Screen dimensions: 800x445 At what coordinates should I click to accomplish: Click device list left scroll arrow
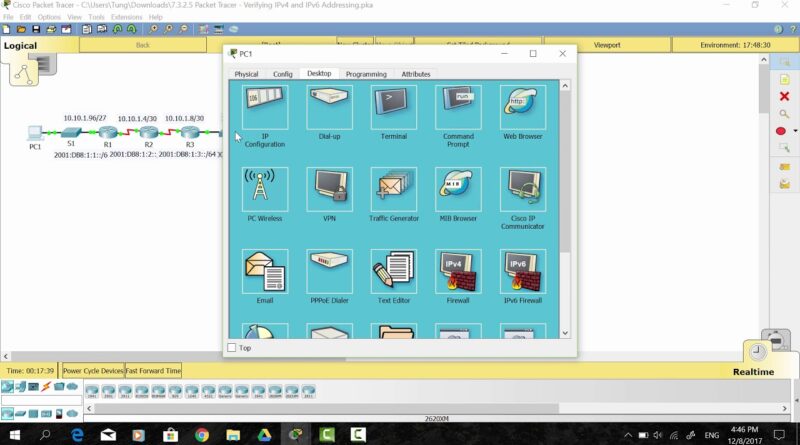coord(89,408)
